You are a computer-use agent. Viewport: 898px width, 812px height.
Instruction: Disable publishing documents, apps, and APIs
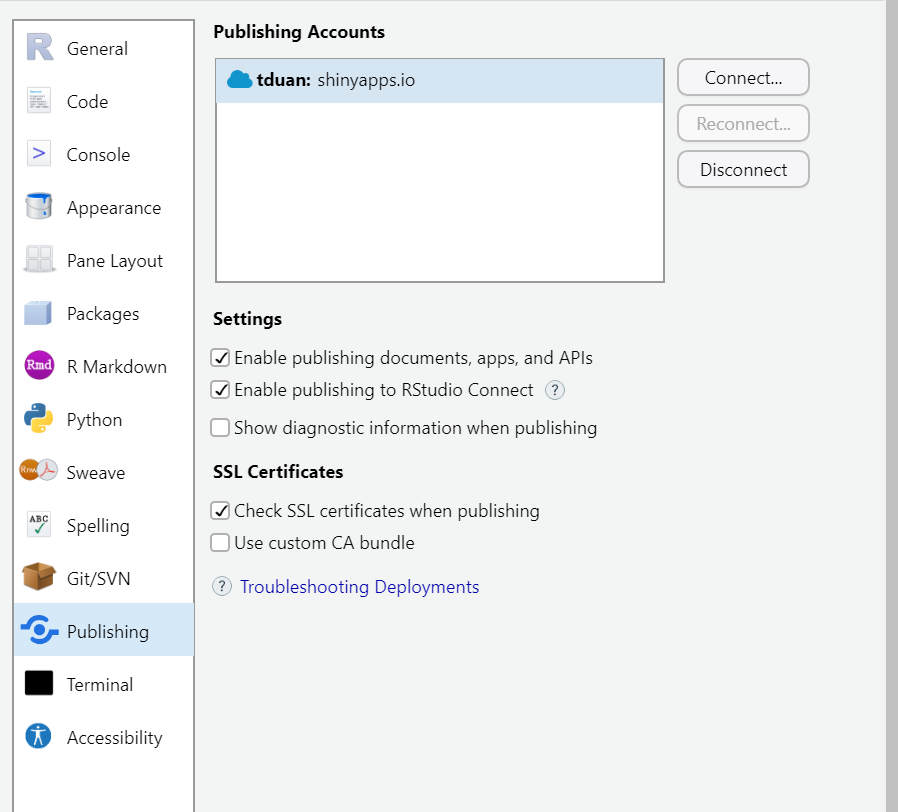pyautogui.click(x=221, y=358)
